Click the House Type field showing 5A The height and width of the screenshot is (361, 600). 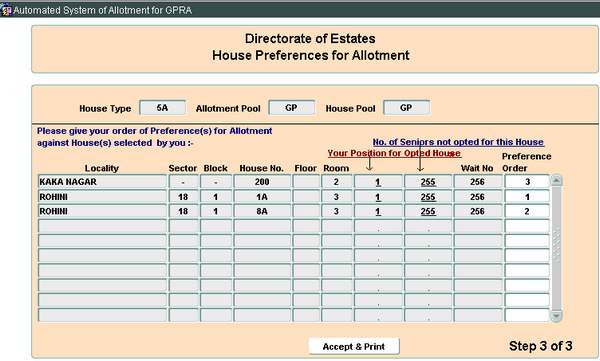pos(163,108)
